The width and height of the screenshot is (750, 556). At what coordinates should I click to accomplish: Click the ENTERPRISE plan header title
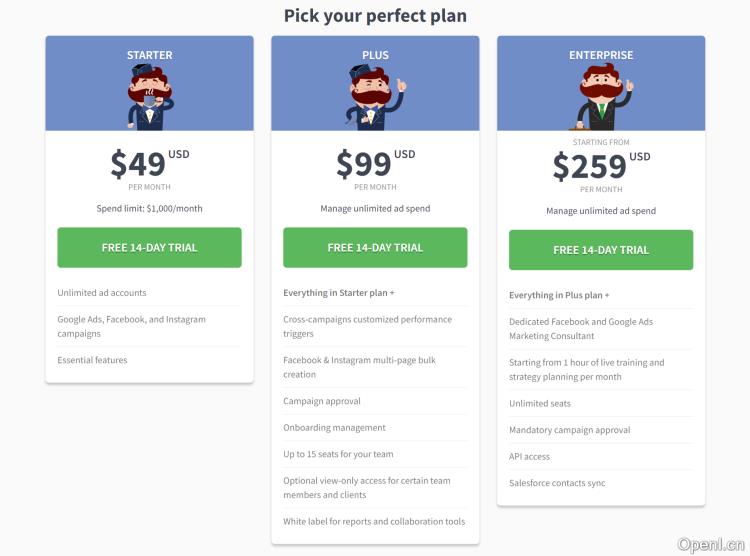(601, 56)
